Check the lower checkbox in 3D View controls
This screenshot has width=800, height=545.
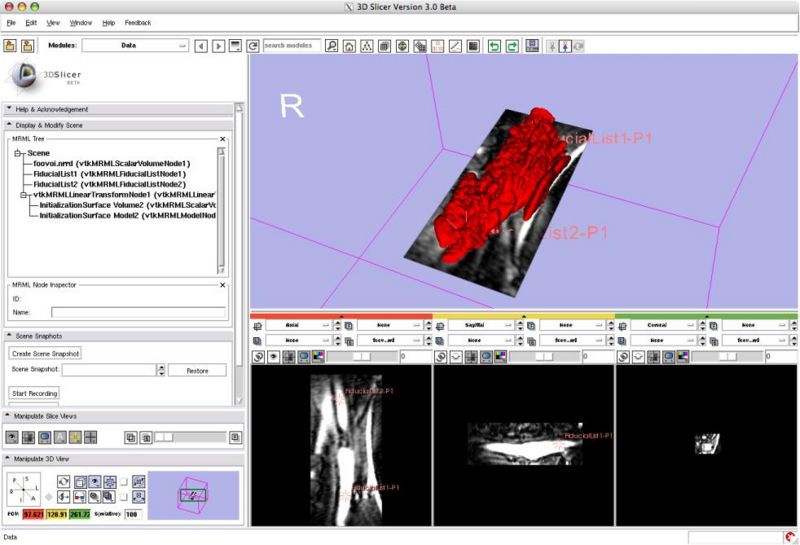(123, 497)
